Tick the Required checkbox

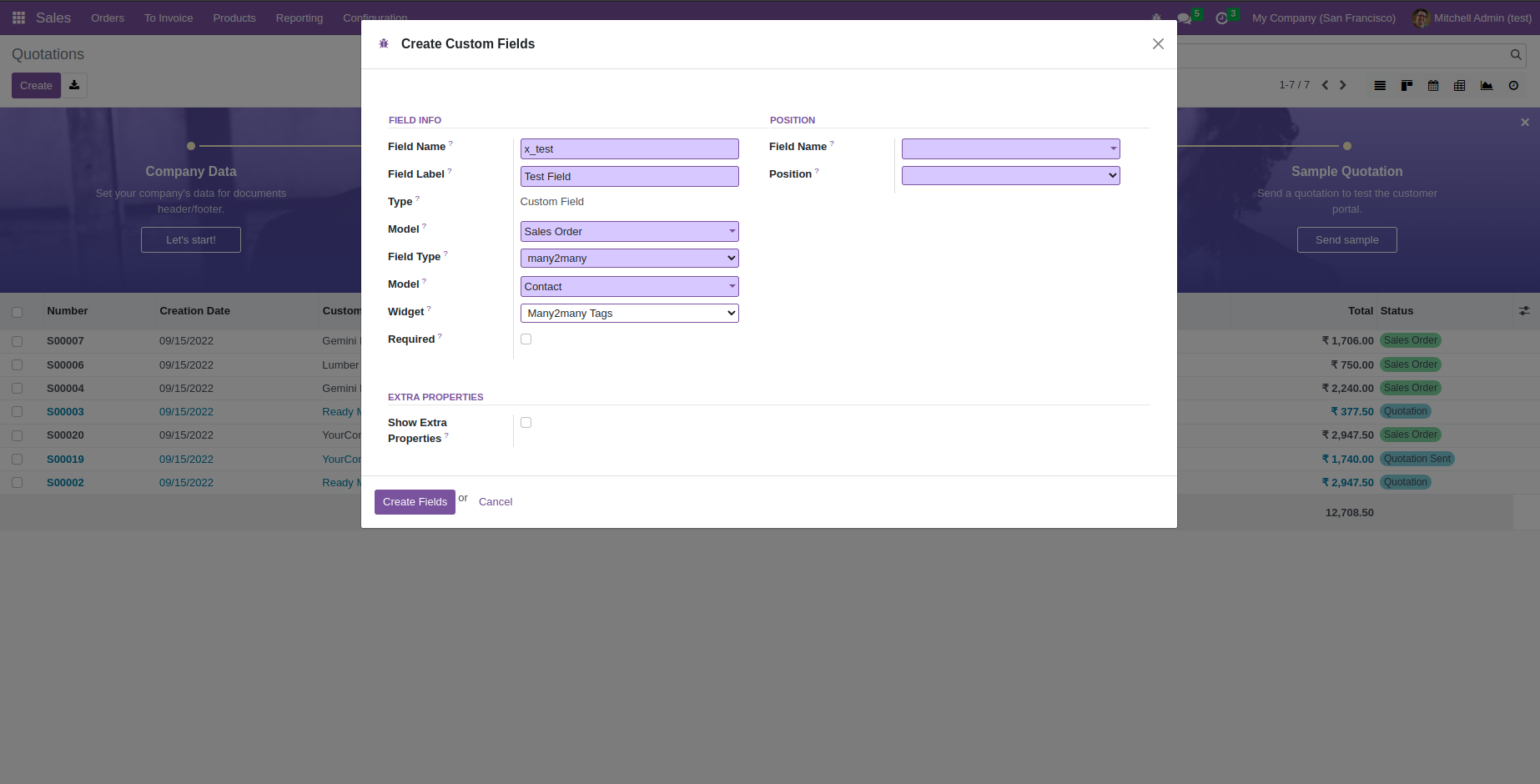click(526, 339)
